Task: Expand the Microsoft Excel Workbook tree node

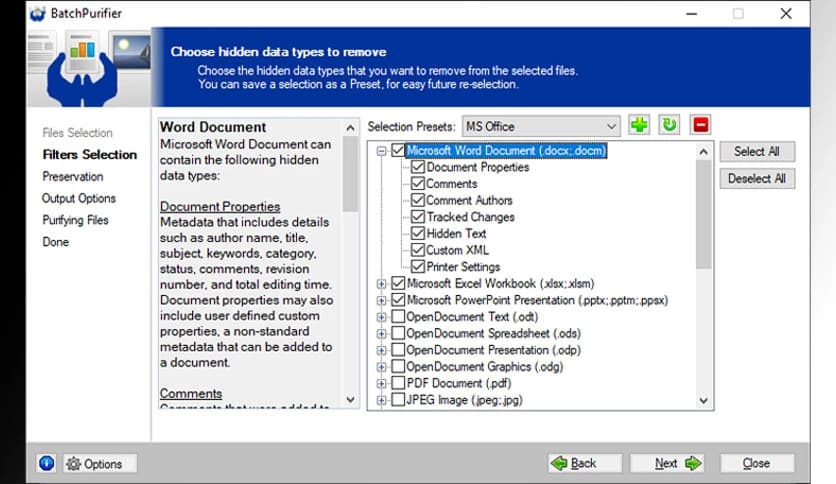Action: pyautogui.click(x=381, y=284)
